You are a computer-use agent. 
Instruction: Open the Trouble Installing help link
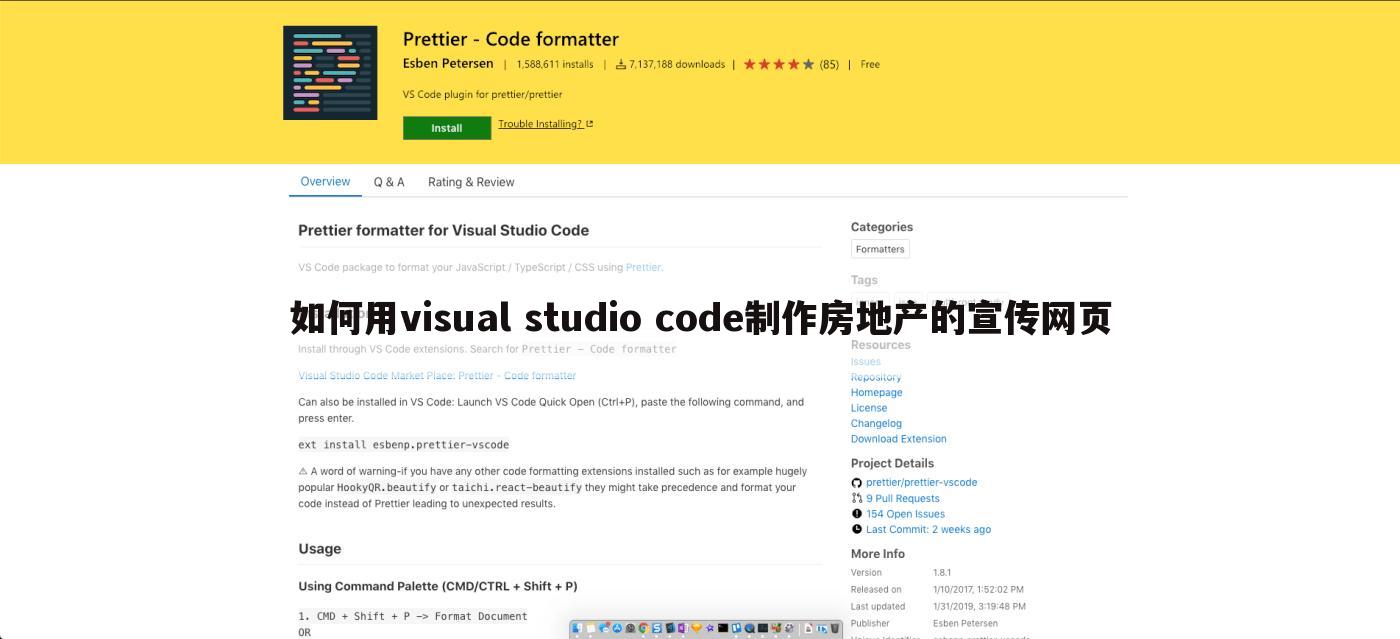pyautogui.click(x=540, y=124)
